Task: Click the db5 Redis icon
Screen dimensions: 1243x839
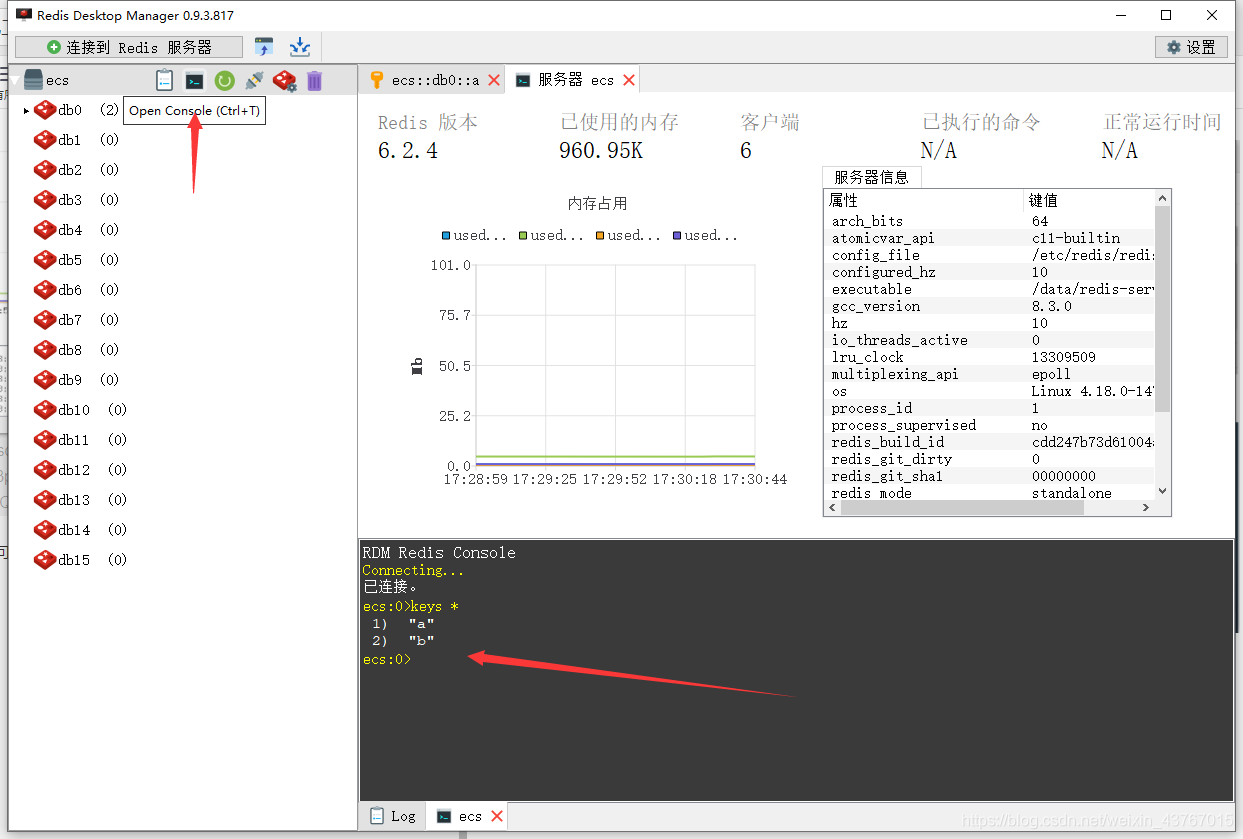Action: click(45, 260)
